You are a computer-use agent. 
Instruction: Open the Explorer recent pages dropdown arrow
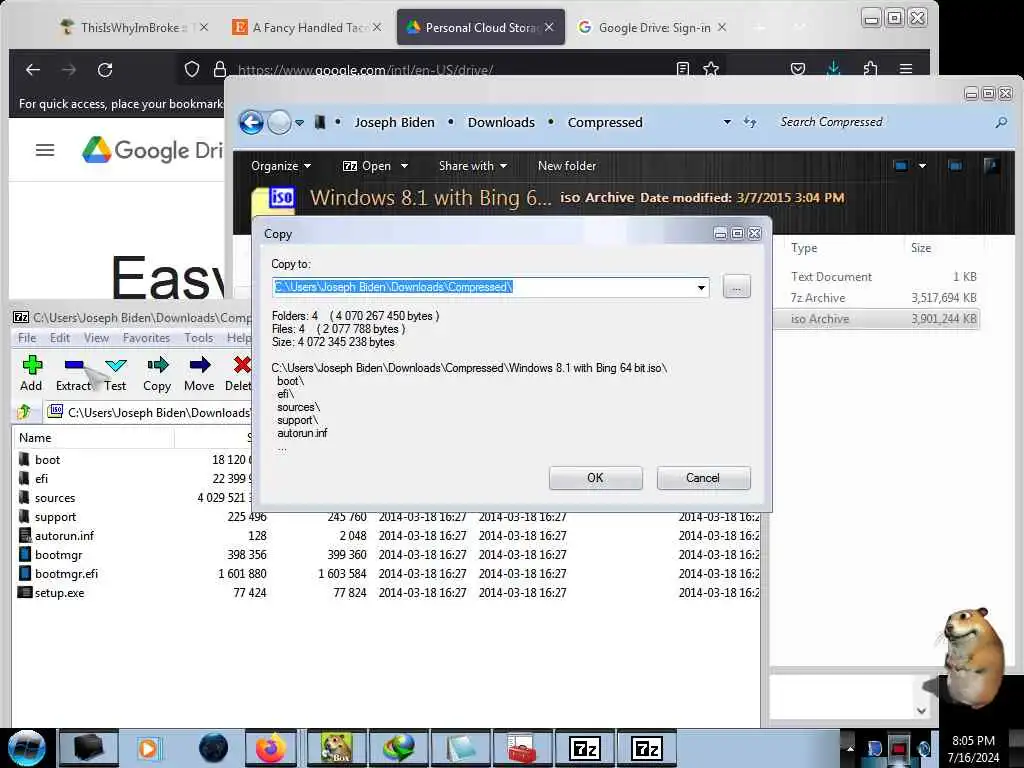299,122
